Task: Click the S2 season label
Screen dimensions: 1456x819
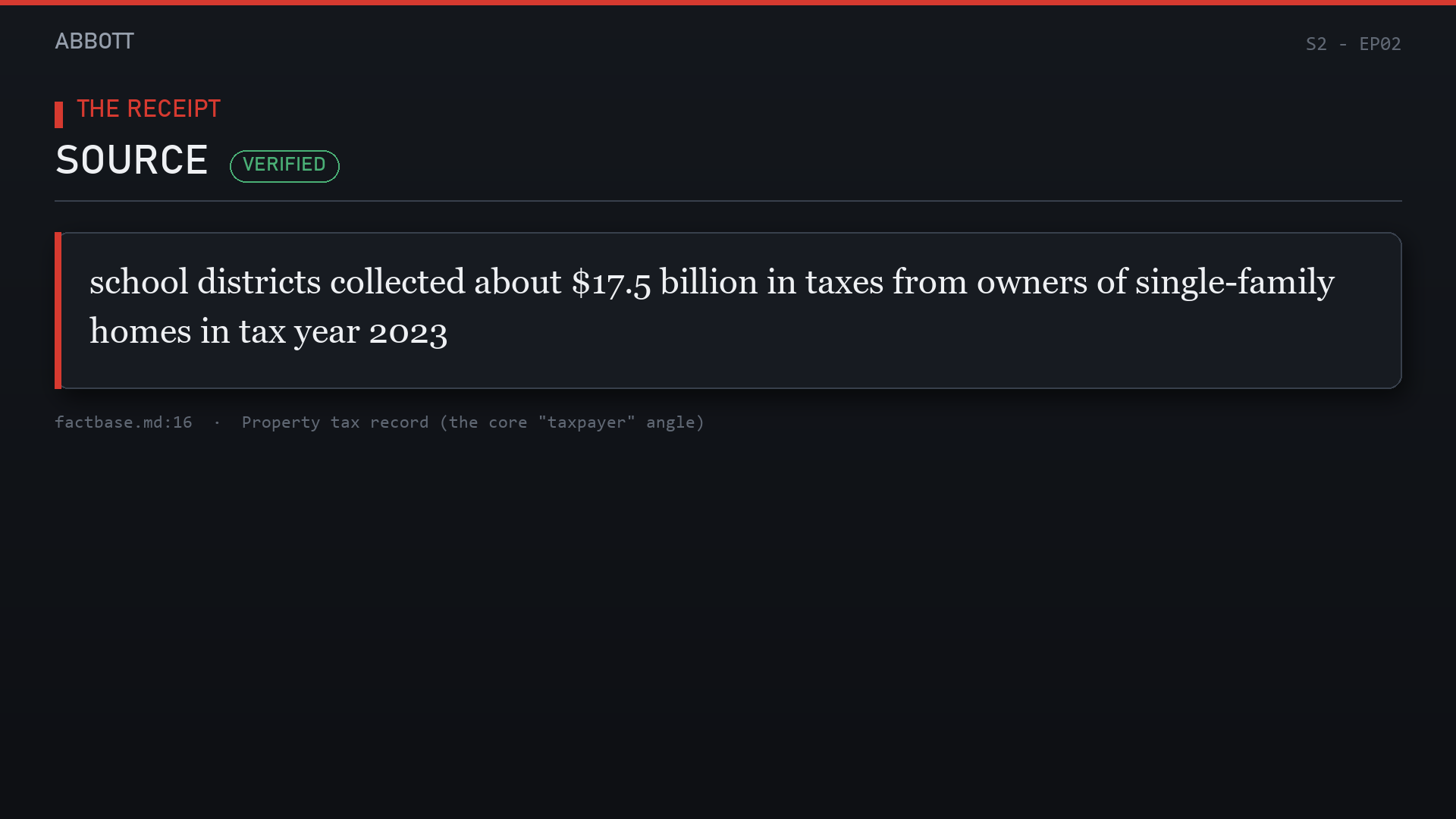Action: pyautogui.click(x=1316, y=44)
